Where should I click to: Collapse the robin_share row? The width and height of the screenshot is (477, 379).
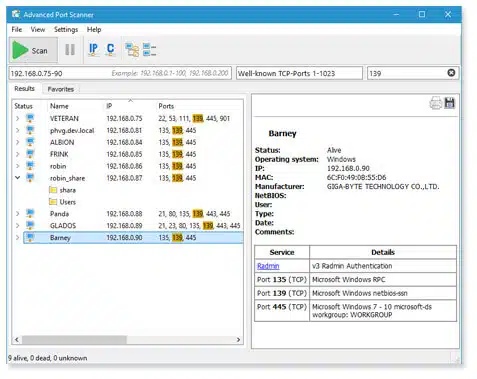18,178
